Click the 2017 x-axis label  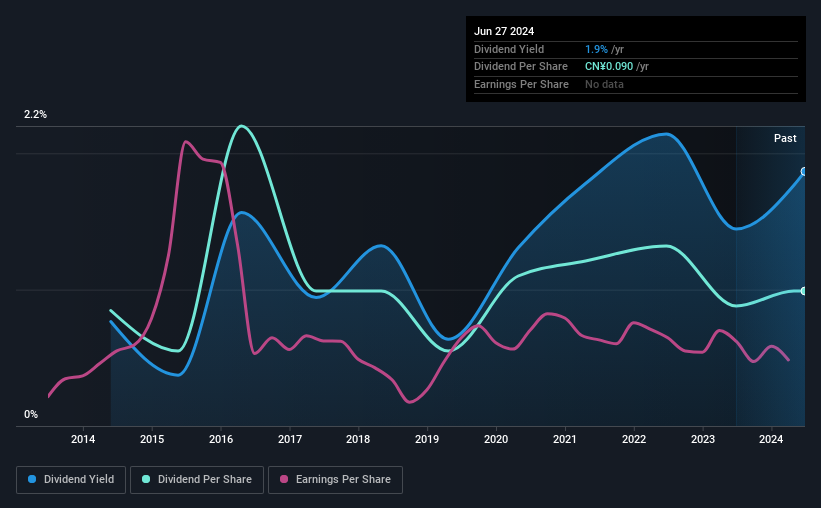tap(290, 439)
